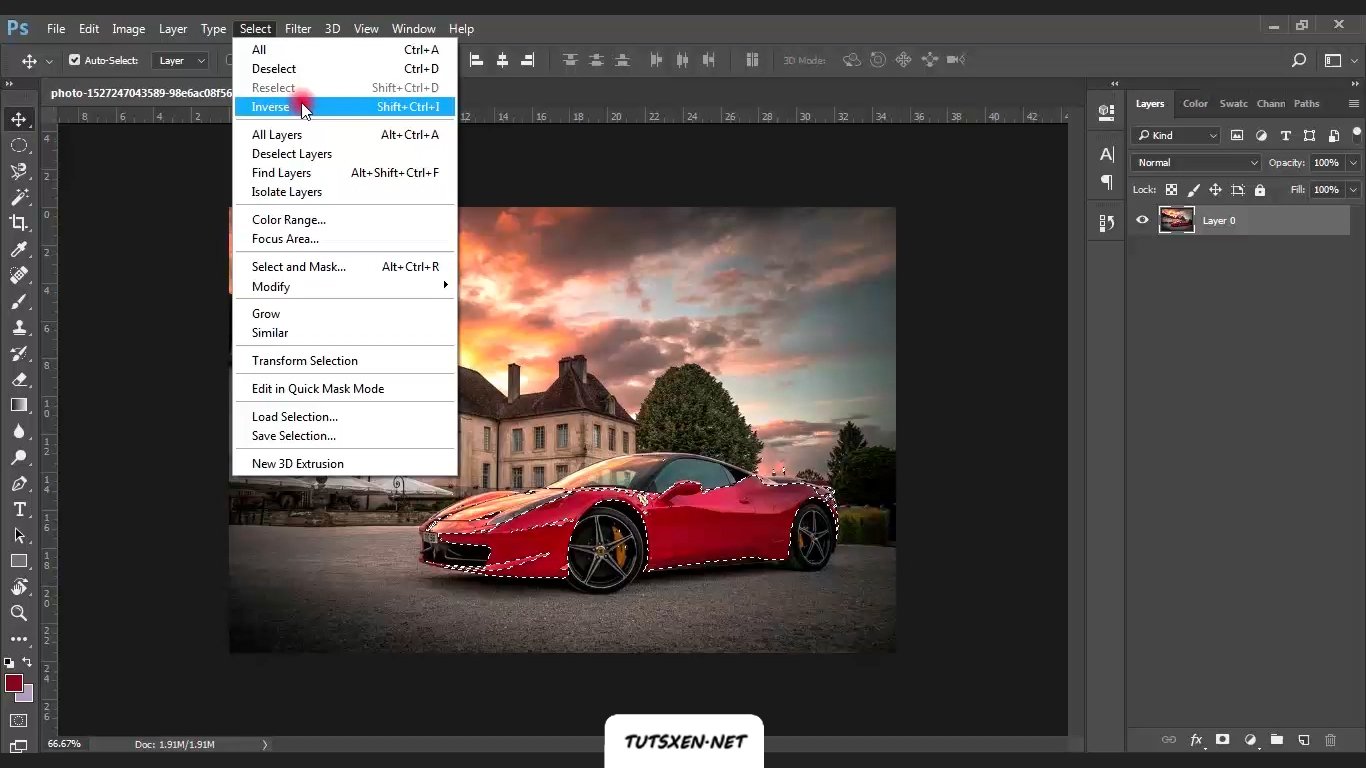
Task: Toggle the layer filtering switch
Action: (1357, 134)
